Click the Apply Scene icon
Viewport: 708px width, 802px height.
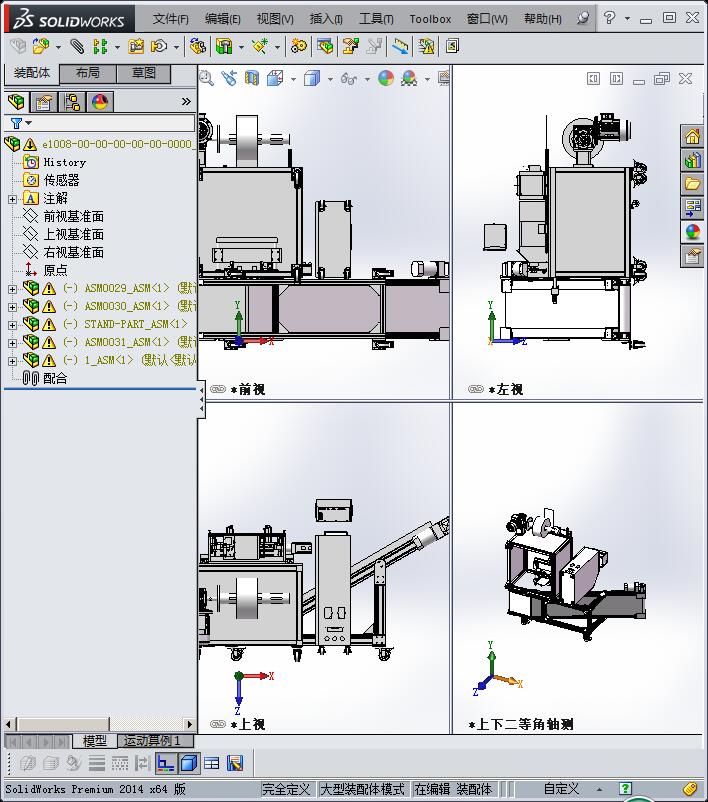(x=409, y=78)
